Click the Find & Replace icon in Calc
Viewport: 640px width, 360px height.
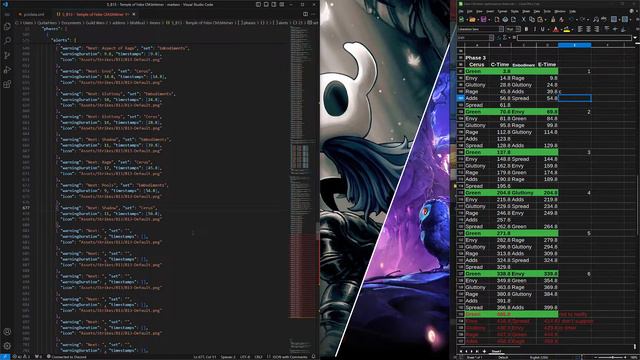[x=596, y=19]
